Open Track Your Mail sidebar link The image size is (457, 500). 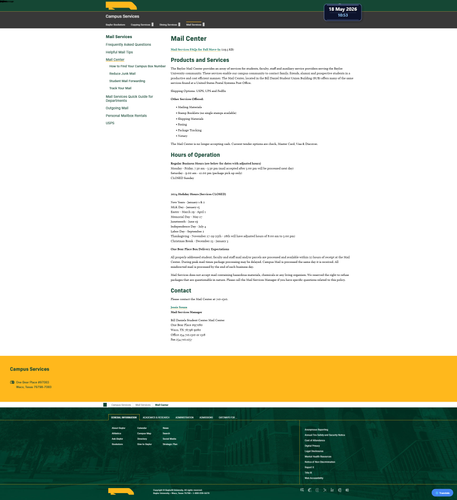120,88
